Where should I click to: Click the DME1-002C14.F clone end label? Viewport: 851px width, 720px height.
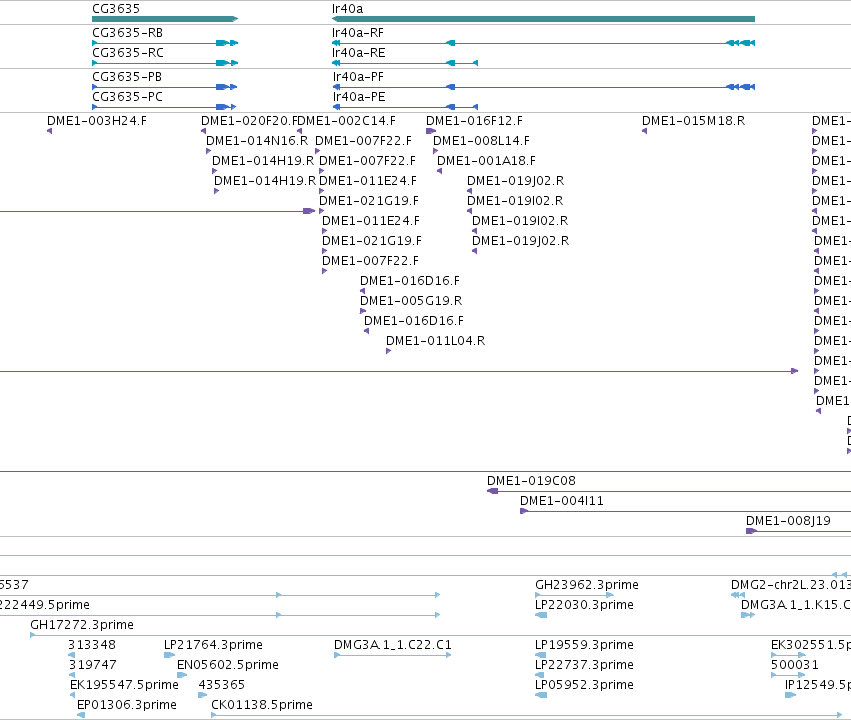pos(347,120)
